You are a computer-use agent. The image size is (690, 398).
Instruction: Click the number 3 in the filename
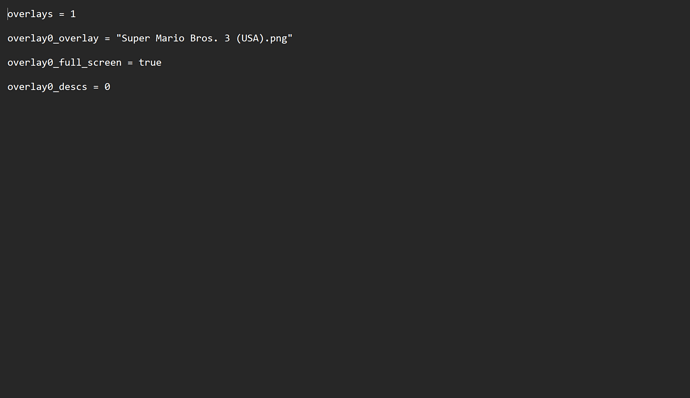(227, 38)
